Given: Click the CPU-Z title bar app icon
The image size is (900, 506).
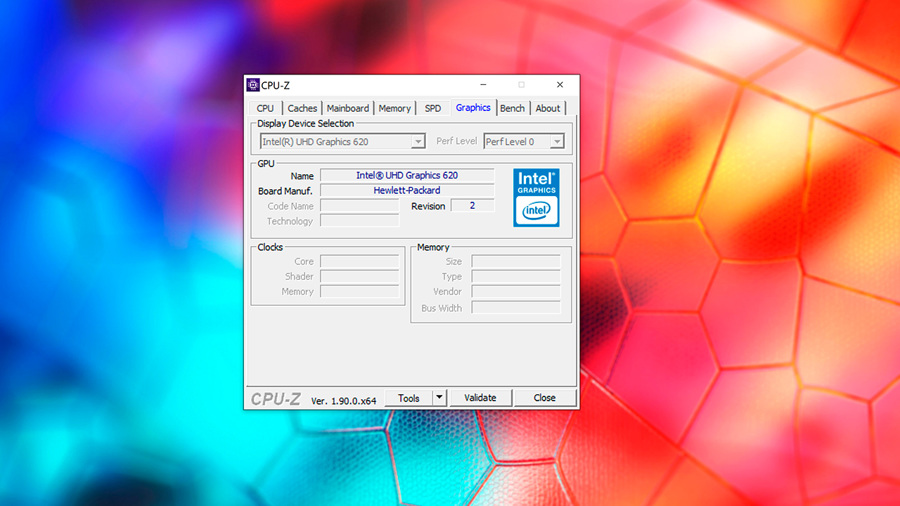Looking at the screenshot, I should [253, 85].
